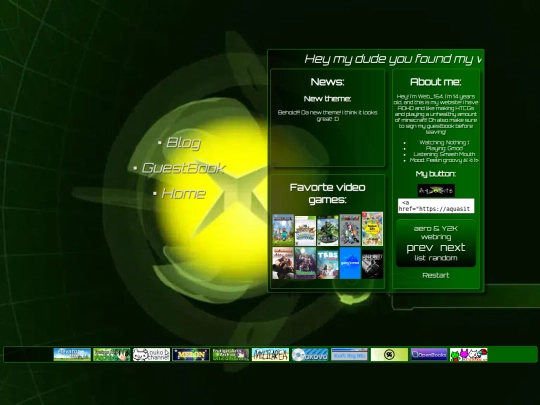Click the light-blue handwritten-text badge in bottom bar
The image size is (540, 405).
(270, 354)
